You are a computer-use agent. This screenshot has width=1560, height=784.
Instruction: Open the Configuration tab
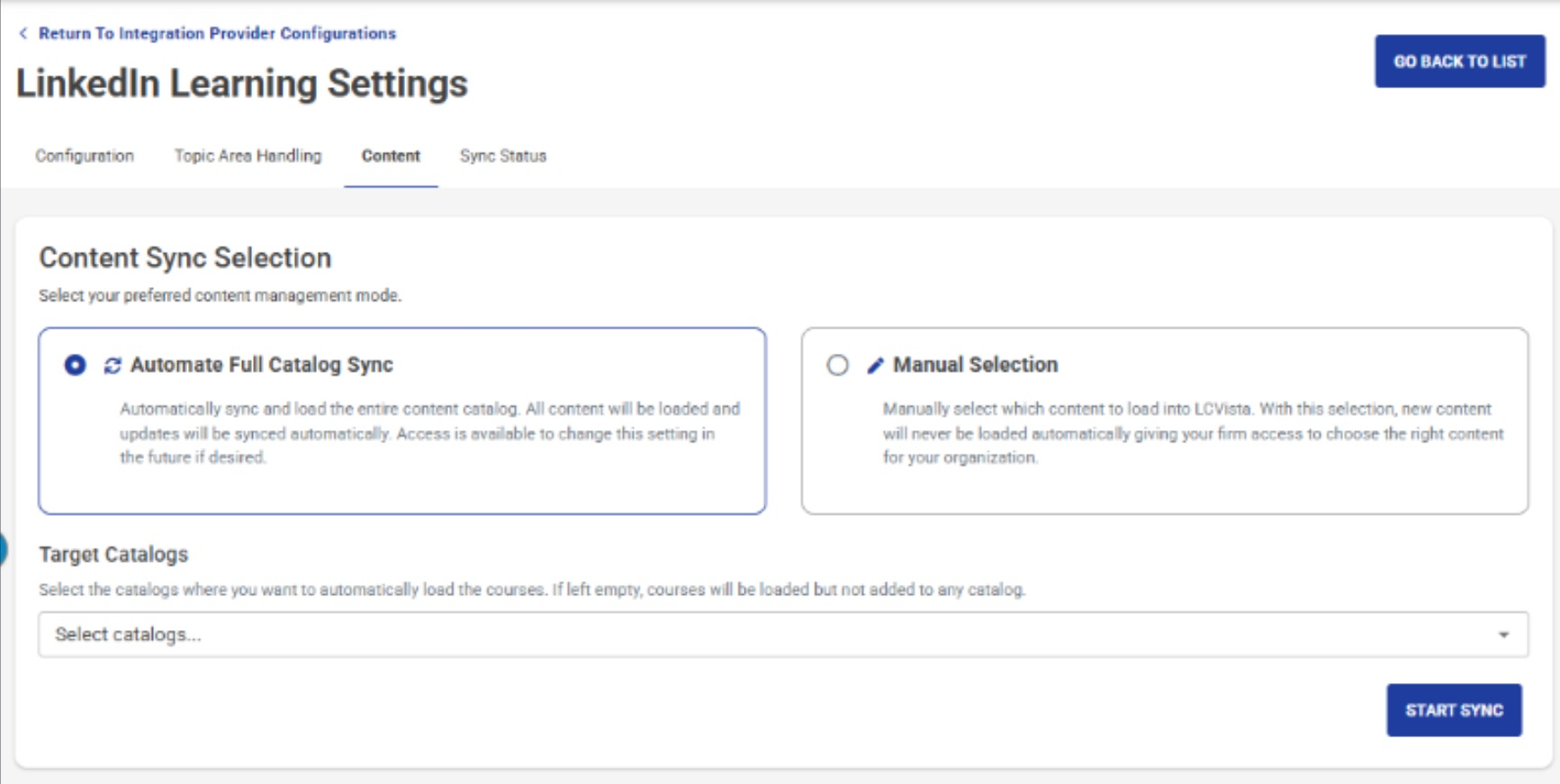click(85, 156)
